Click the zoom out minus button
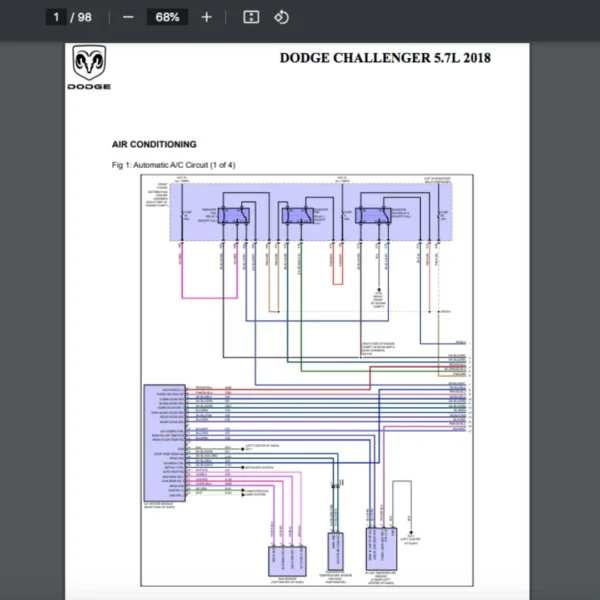Viewport: 600px width, 600px height. (x=127, y=17)
